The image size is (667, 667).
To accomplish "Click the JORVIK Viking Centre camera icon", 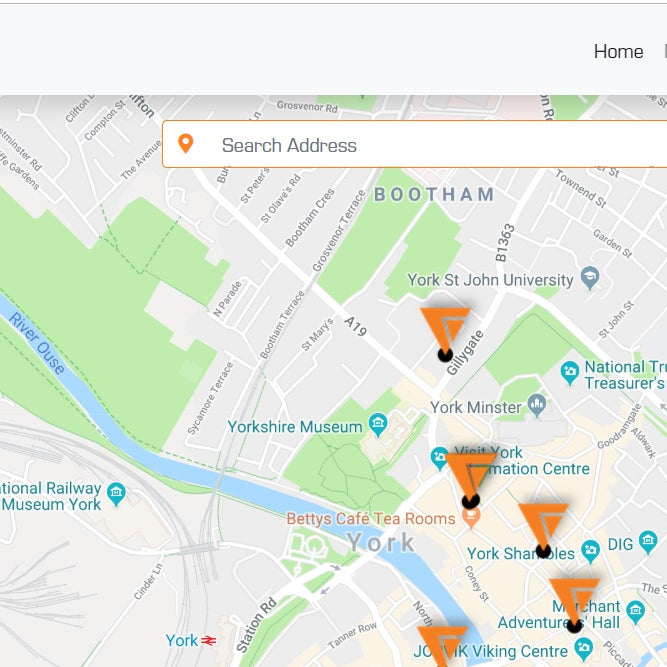I will click(584, 649).
